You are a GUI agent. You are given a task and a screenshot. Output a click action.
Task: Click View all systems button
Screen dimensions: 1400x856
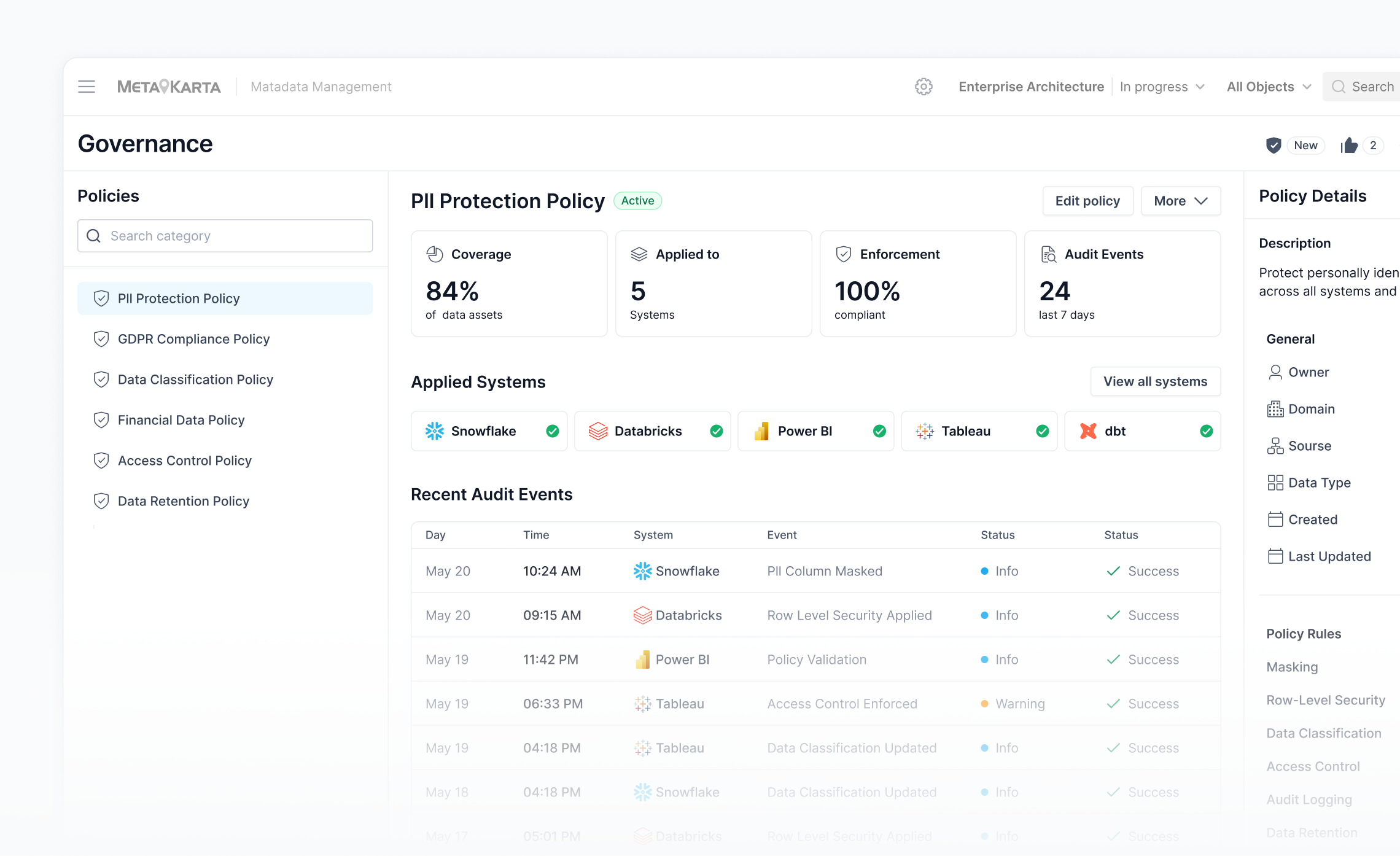1155,381
